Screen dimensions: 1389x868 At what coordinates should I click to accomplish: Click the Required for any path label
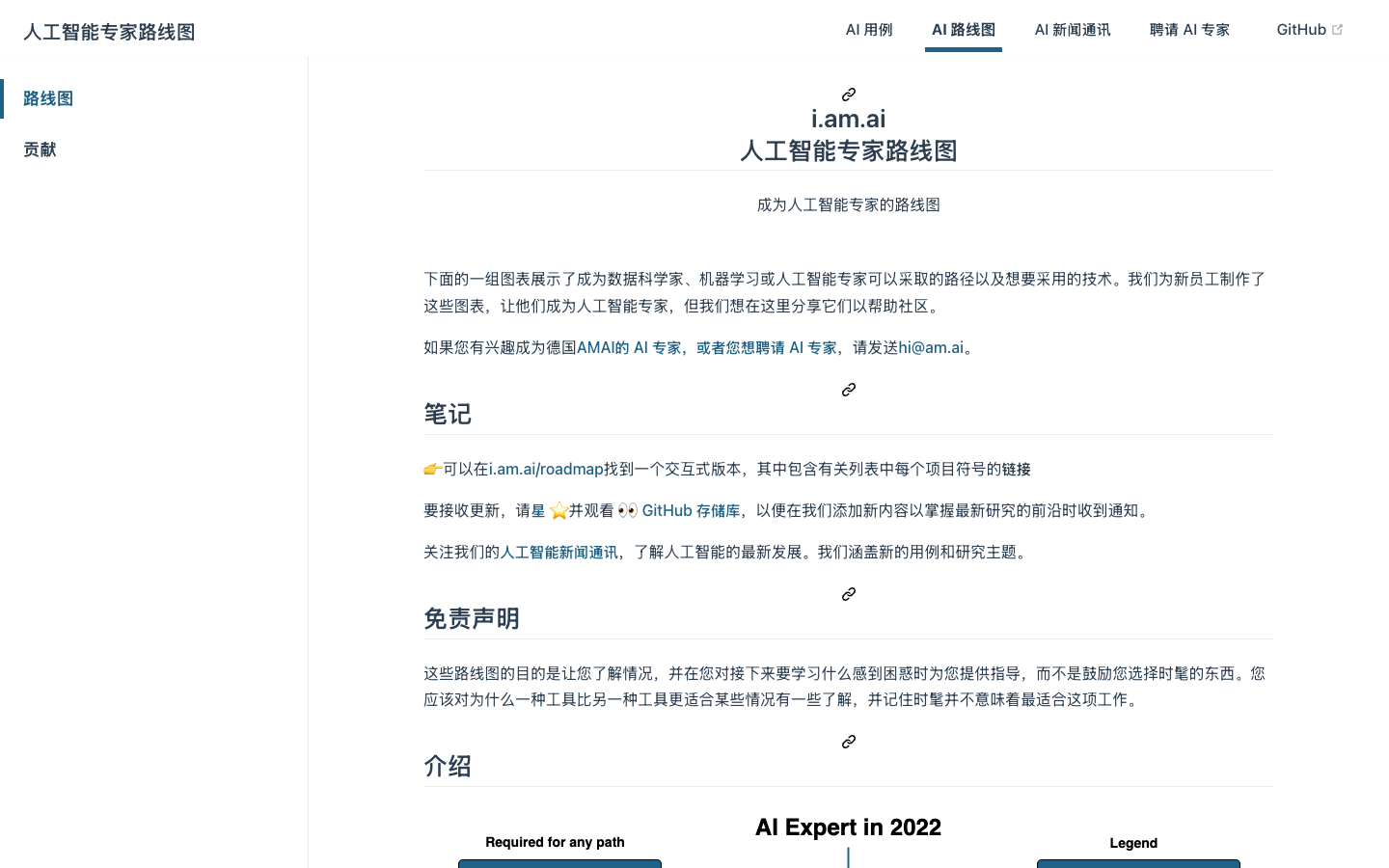(x=555, y=842)
